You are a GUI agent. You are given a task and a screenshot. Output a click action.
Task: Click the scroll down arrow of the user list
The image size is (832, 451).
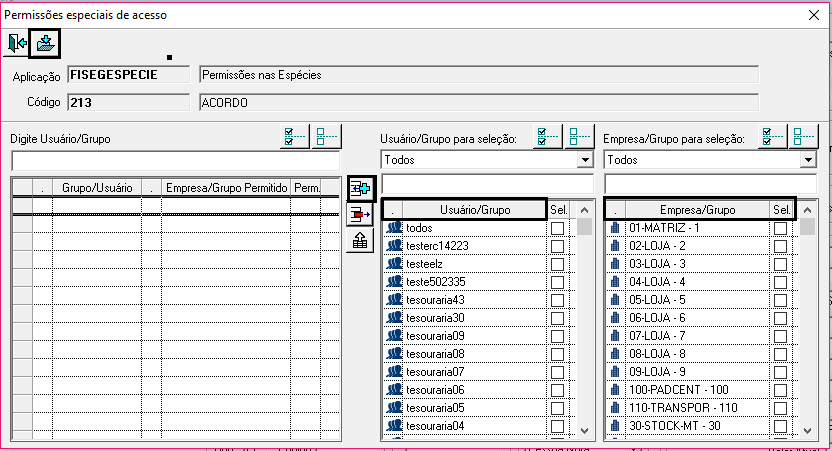(585, 431)
